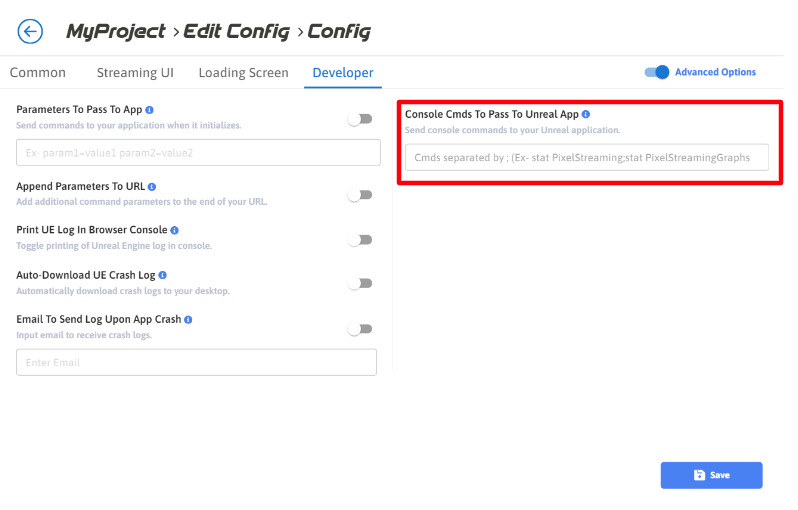Click MyProject in the breadcrumb
Image resolution: width=798 pixels, height=510 pixels.
point(116,31)
